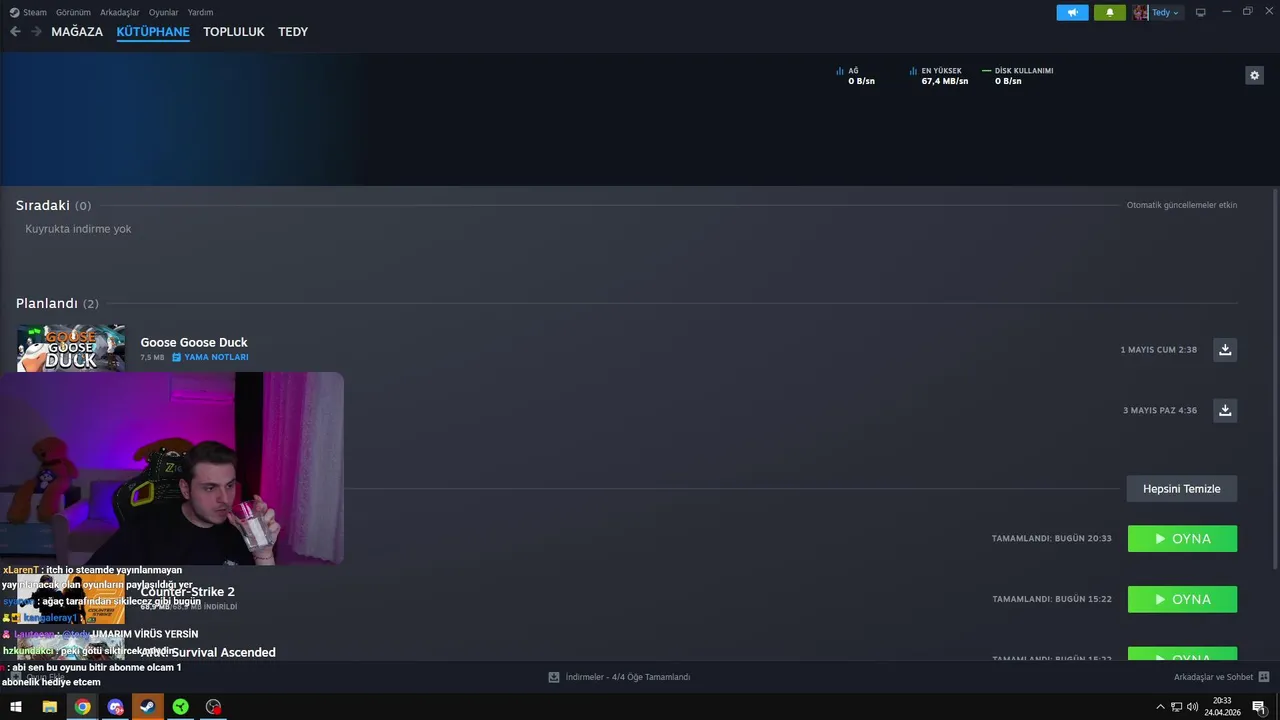Click download icon for 3 MAYIS PAZ item
The width and height of the screenshot is (1280, 720).
click(1225, 410)
